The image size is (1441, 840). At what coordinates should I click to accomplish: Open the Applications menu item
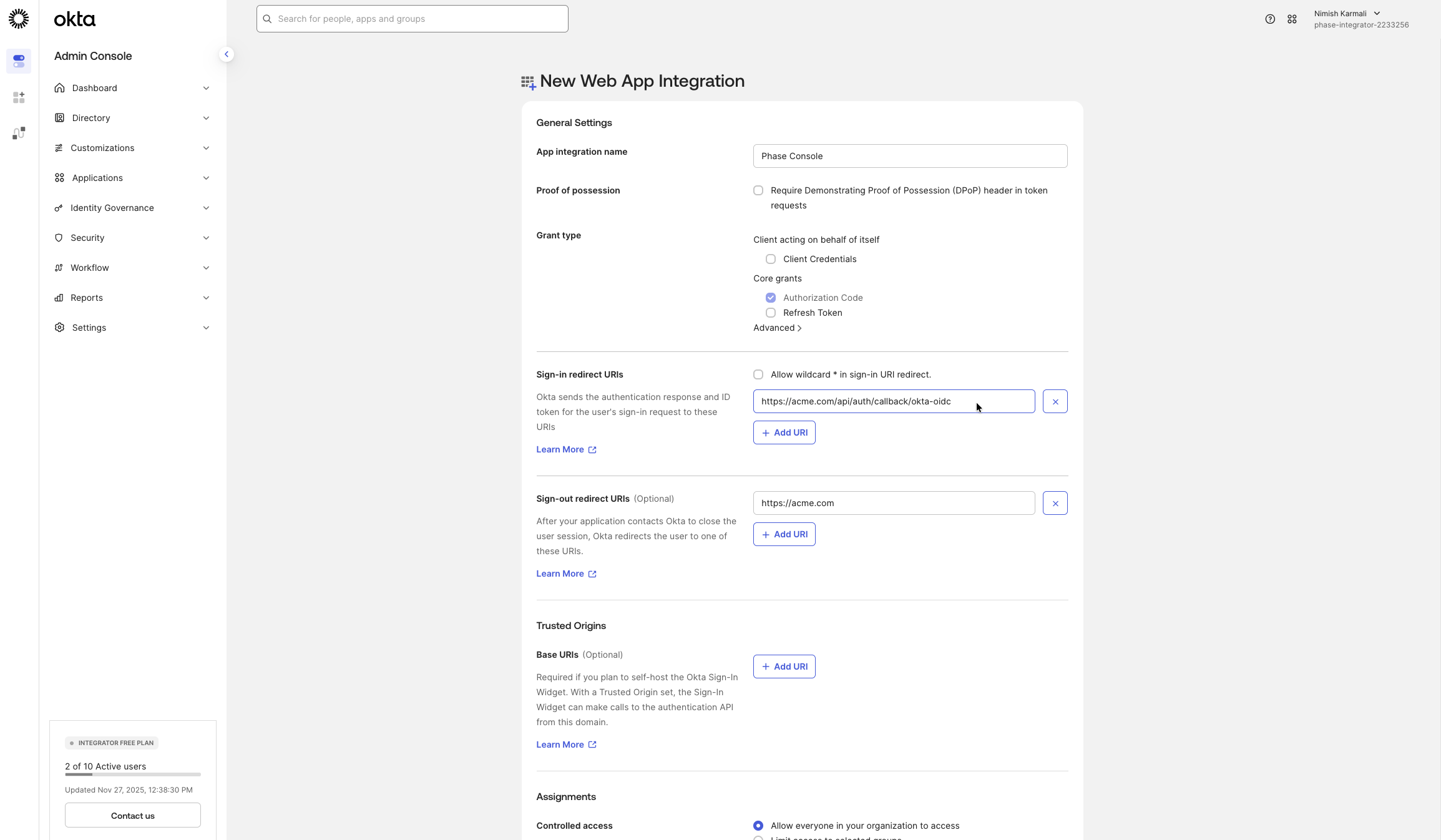132,178
